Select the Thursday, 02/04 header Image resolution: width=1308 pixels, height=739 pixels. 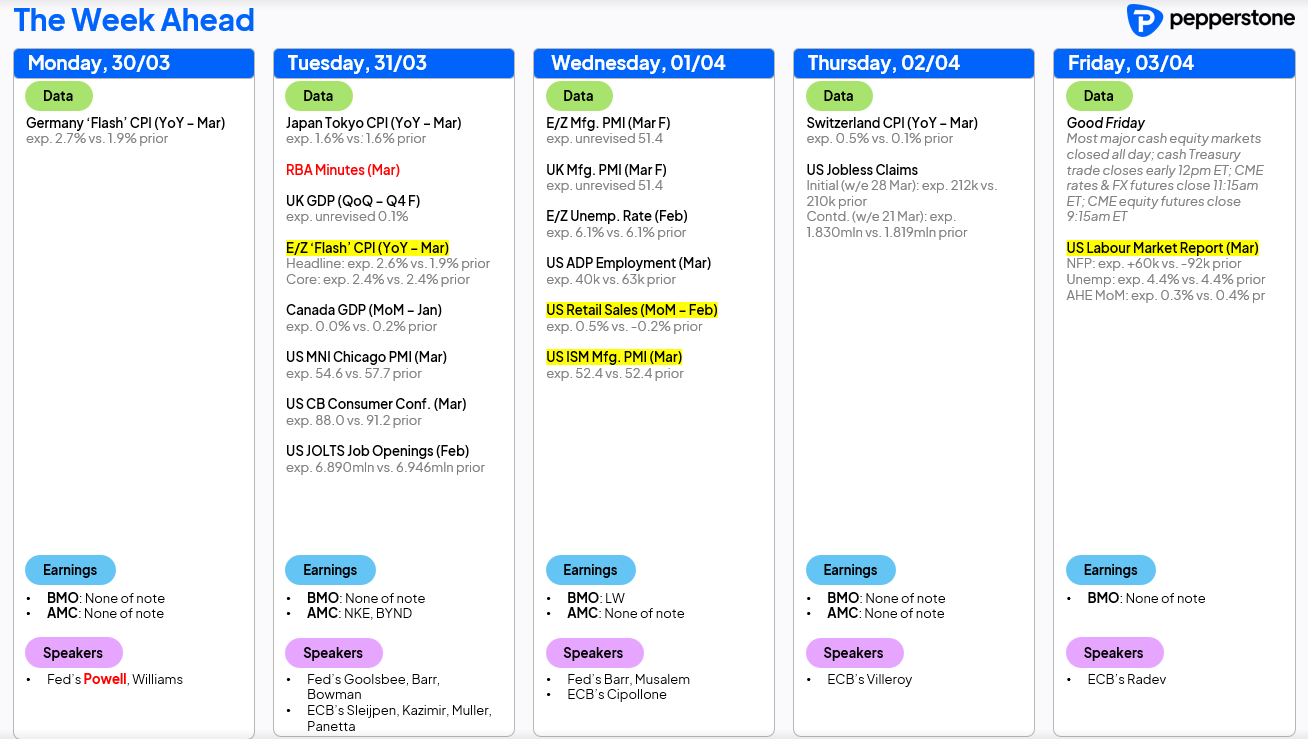click(x=883, y=63)
